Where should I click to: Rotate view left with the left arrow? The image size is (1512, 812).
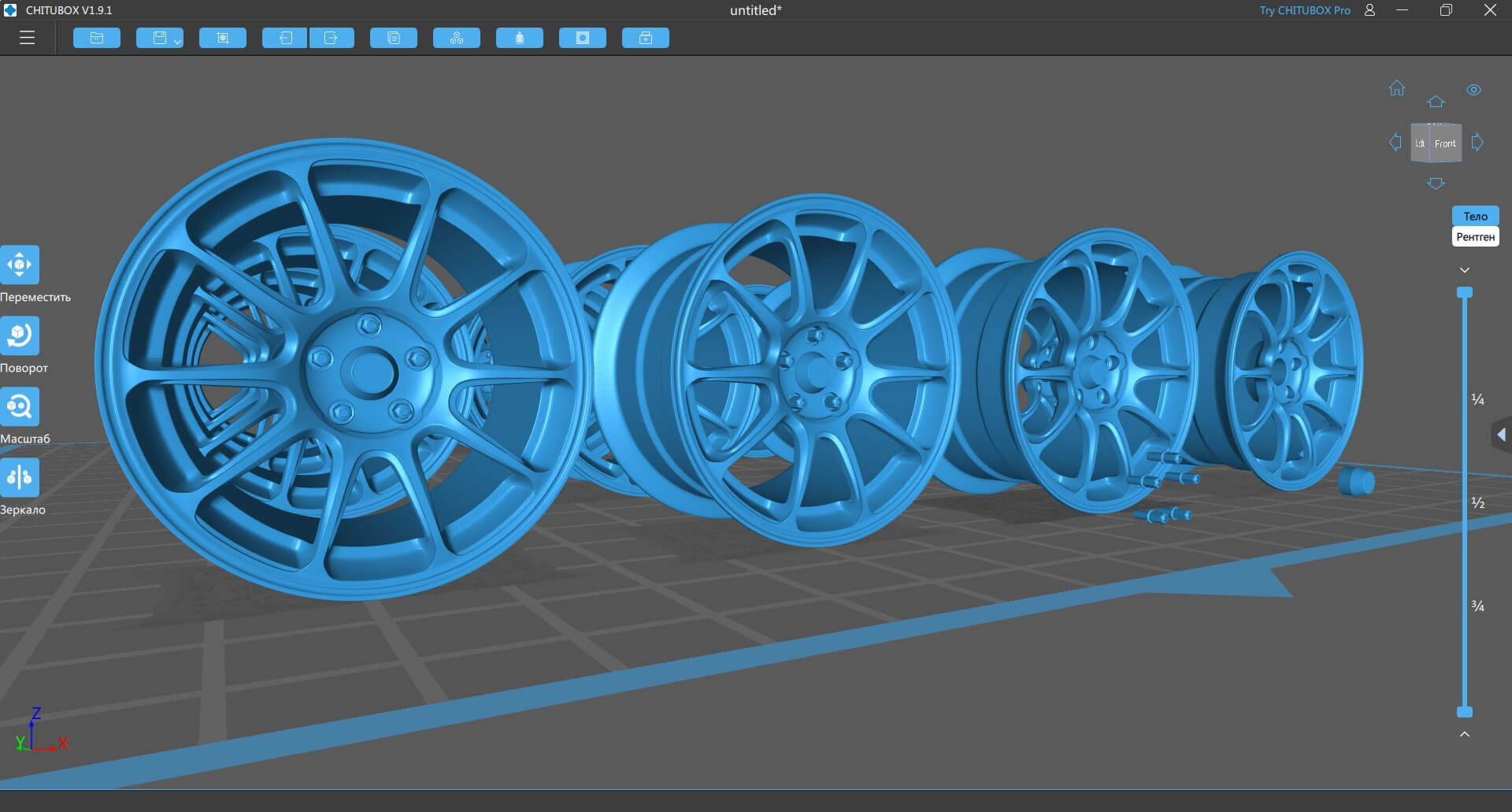pyautogui.click(x=1395, y=143)
